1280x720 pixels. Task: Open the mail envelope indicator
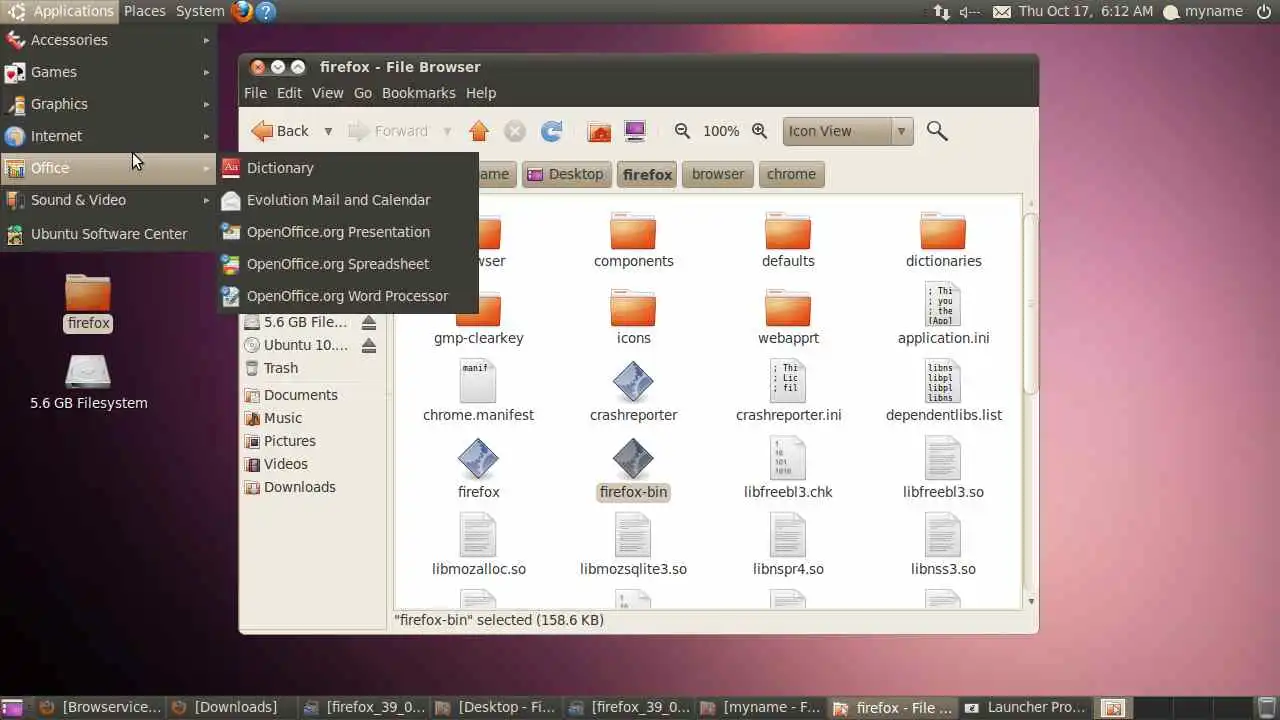tap(1001, 12)
